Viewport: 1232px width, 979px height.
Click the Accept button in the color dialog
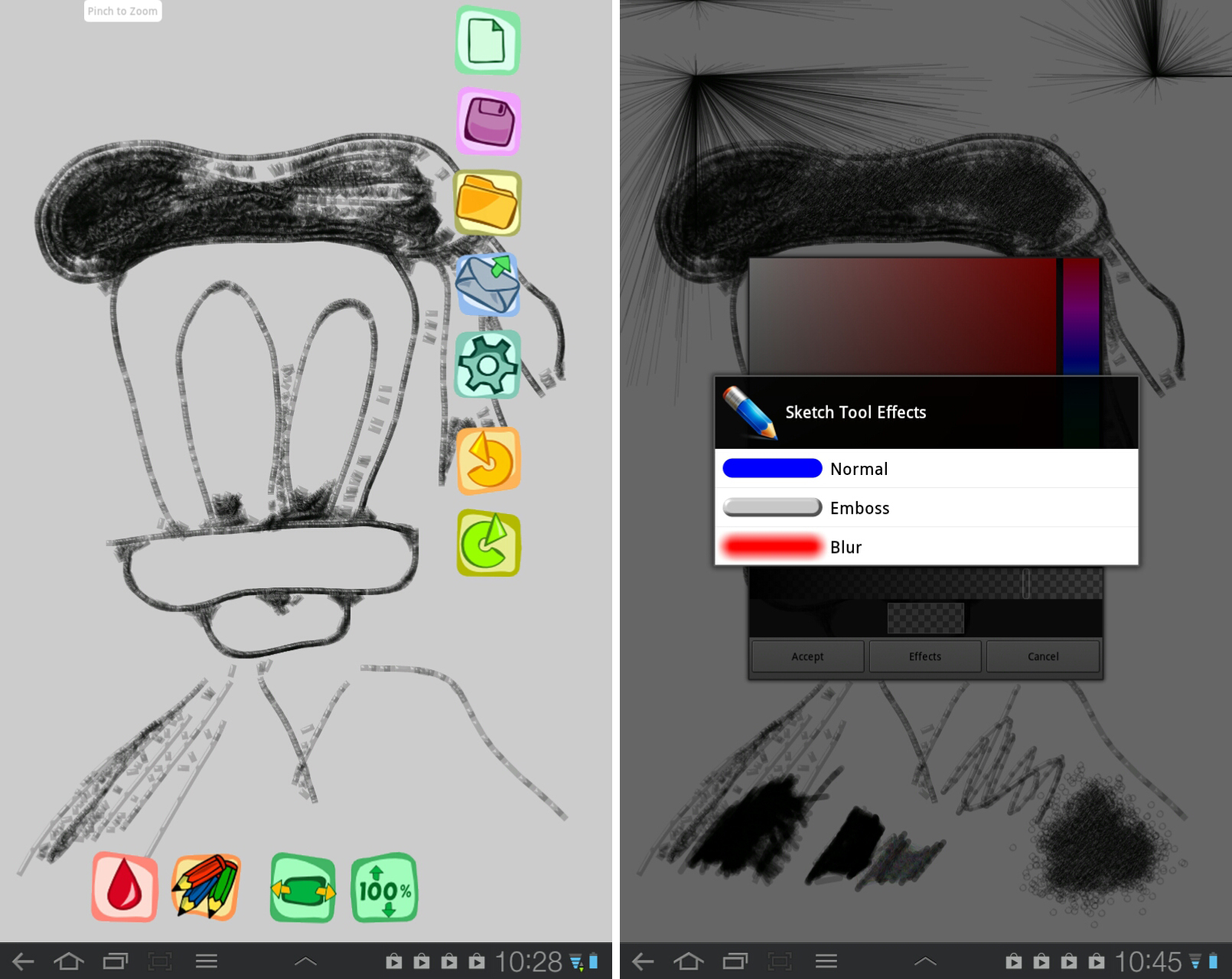pyautogui.click(x=807, y=656)
